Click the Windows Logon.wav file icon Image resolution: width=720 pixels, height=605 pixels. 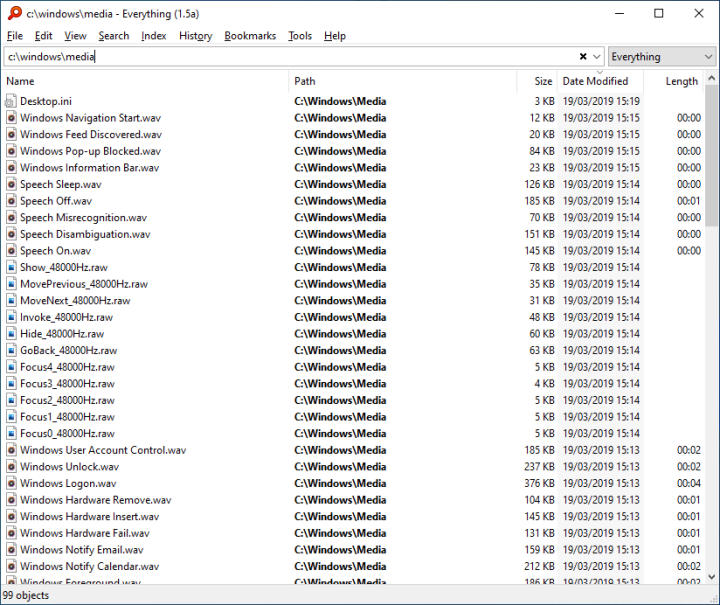point(11,483)
